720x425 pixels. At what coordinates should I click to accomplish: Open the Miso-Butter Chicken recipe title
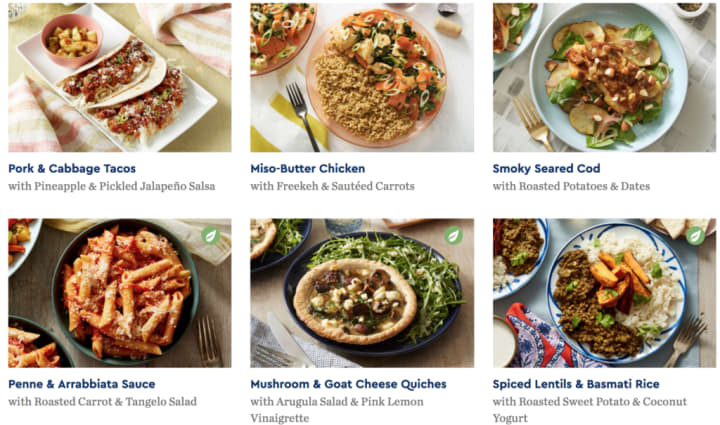click(x=308, y=168)
